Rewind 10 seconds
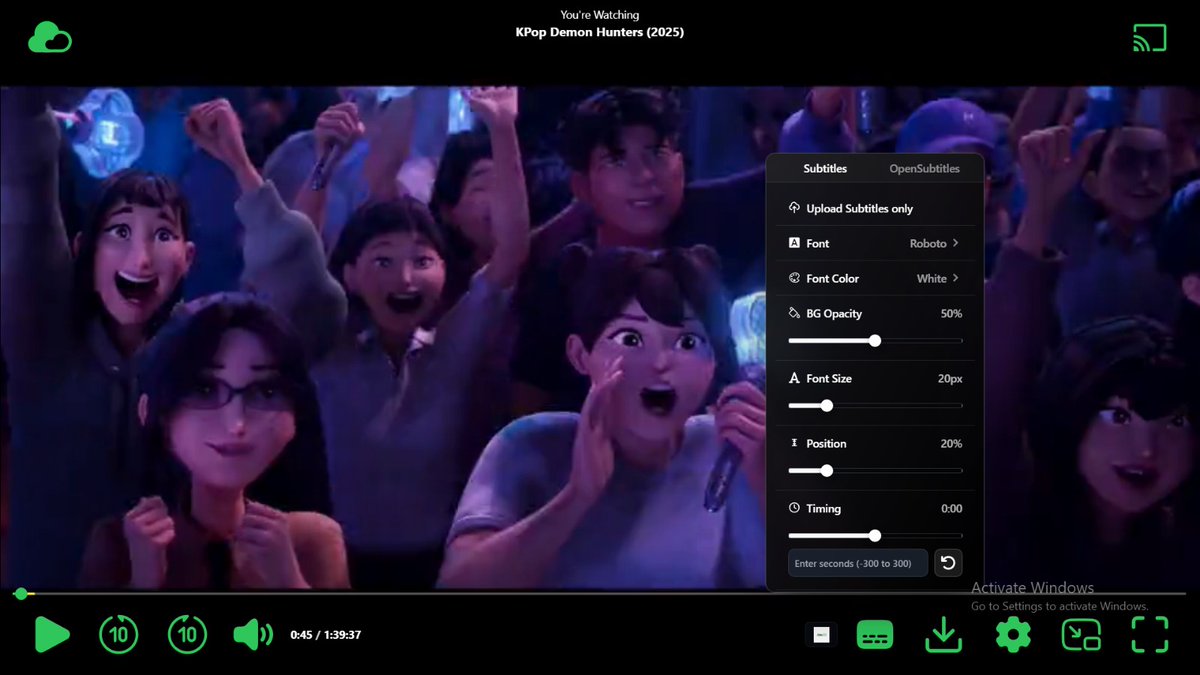The image size is (1200, 675). coord(119,634)
